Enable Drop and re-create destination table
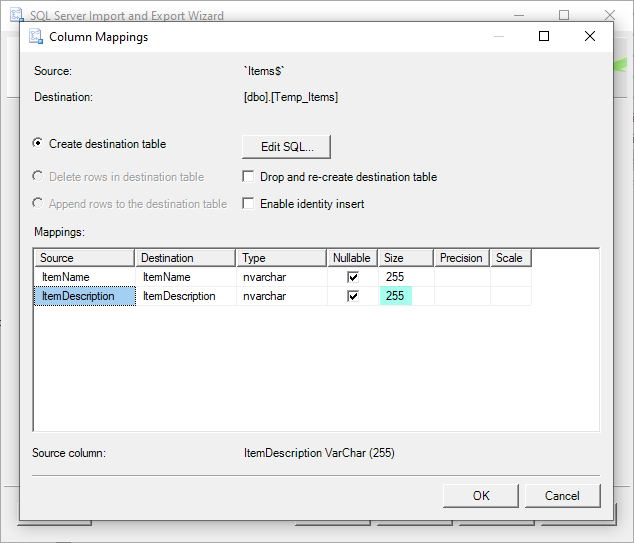The width and height of the screenshot is (634, 543). [x=249, y=177]
